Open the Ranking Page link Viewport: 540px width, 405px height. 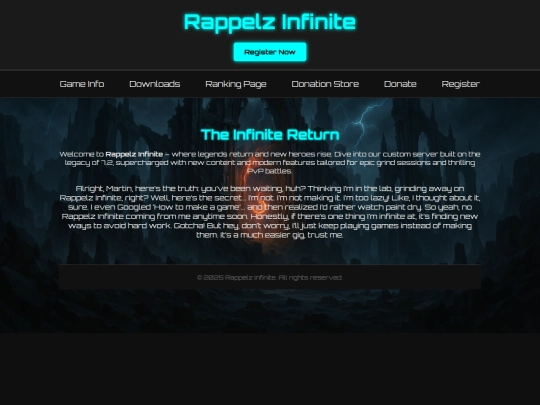pyautogui.click(x=236, y=84)
